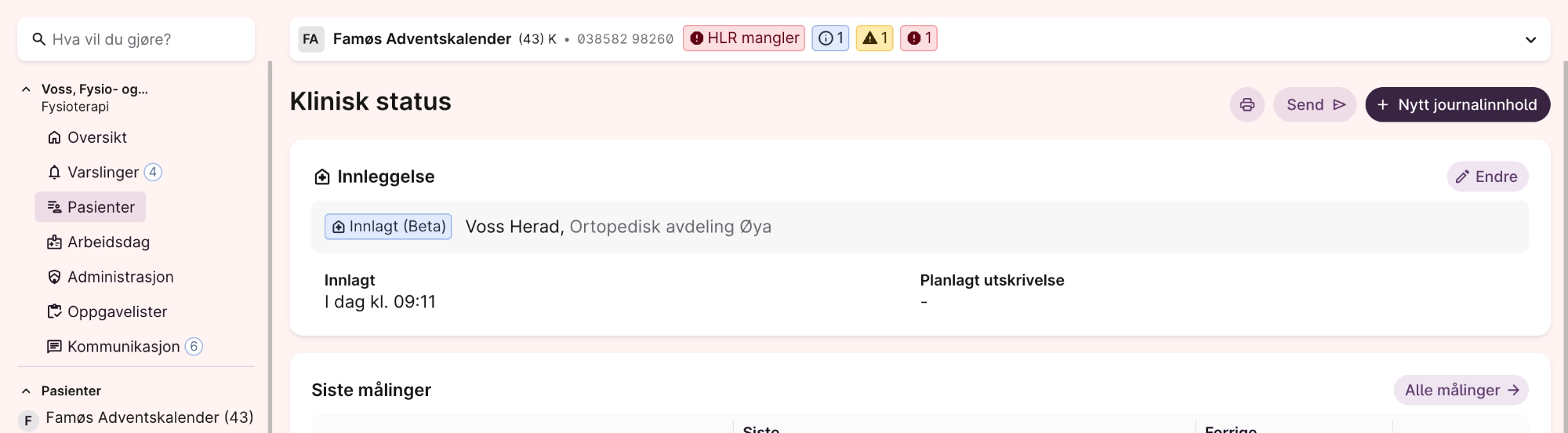Focus the 'Hva vil du gjøre?' search field
Image resolution: width=1568 pixels, height=433 pixels.
click(145, 39)
